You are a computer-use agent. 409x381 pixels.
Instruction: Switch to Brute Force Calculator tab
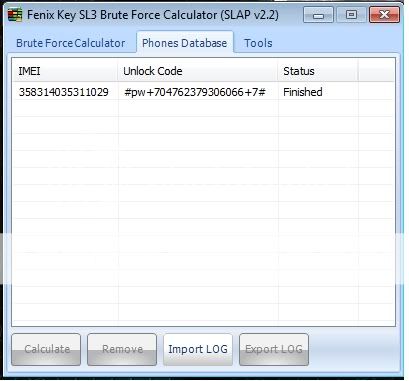[71, 43]
